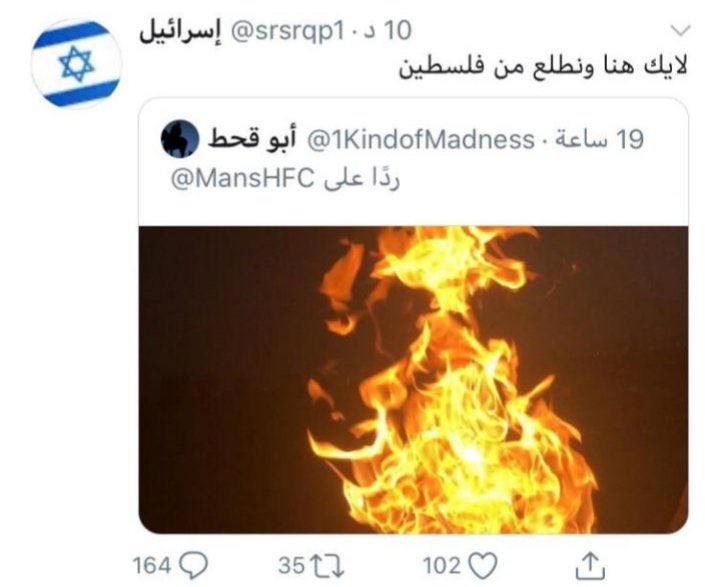Open replies via the comment bubble icon
Screen dimensions: 705x587
click(x=194, y=565)
